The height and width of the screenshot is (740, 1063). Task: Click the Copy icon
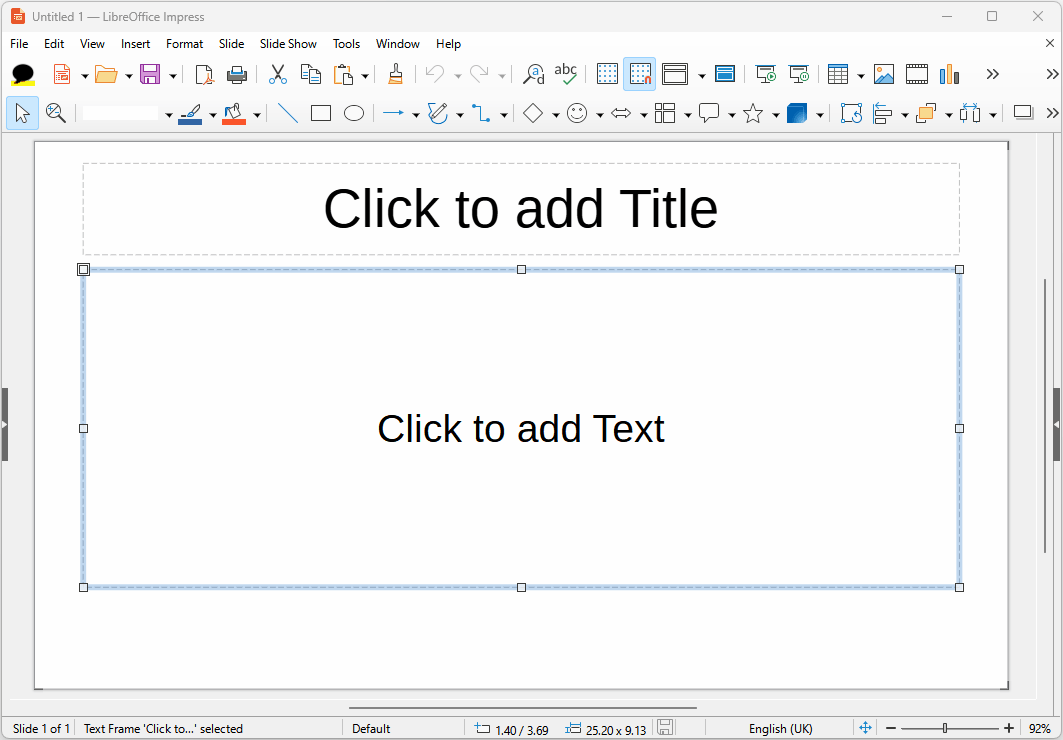click(310, 75)
